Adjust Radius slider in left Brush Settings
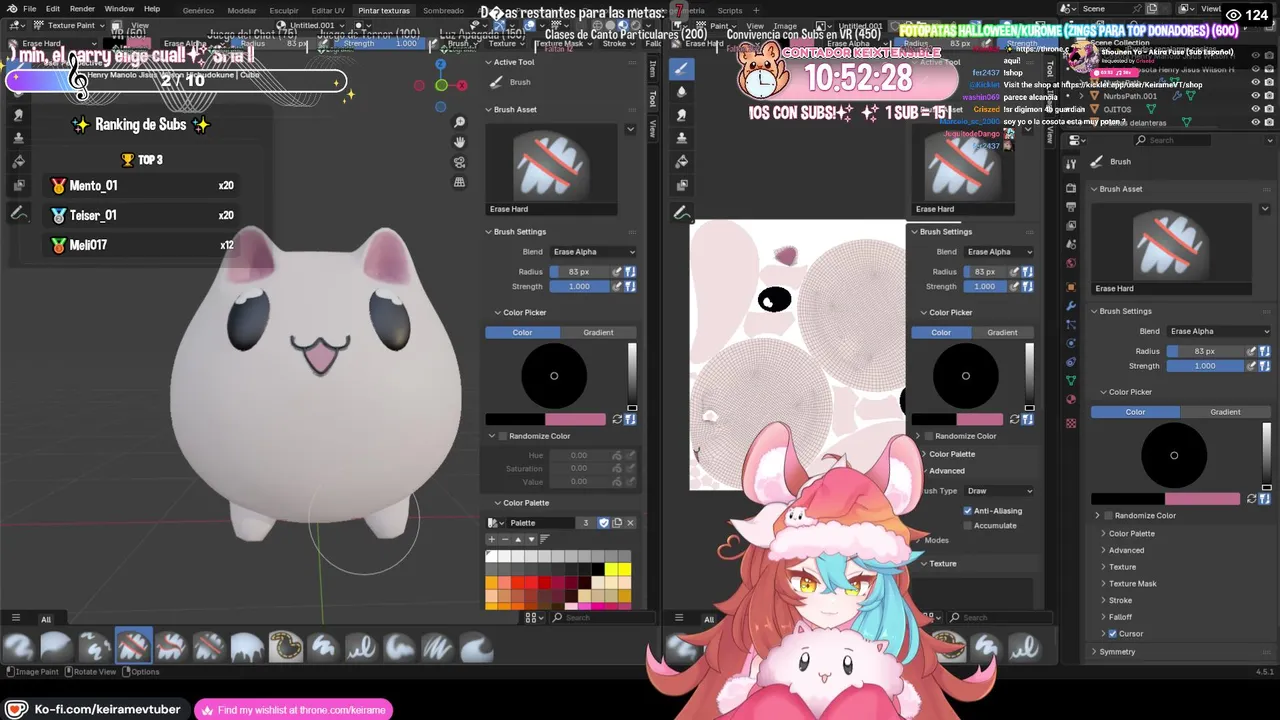This screenshot has width=1280, height=720. pyautogui.click(x=579, y=272)
